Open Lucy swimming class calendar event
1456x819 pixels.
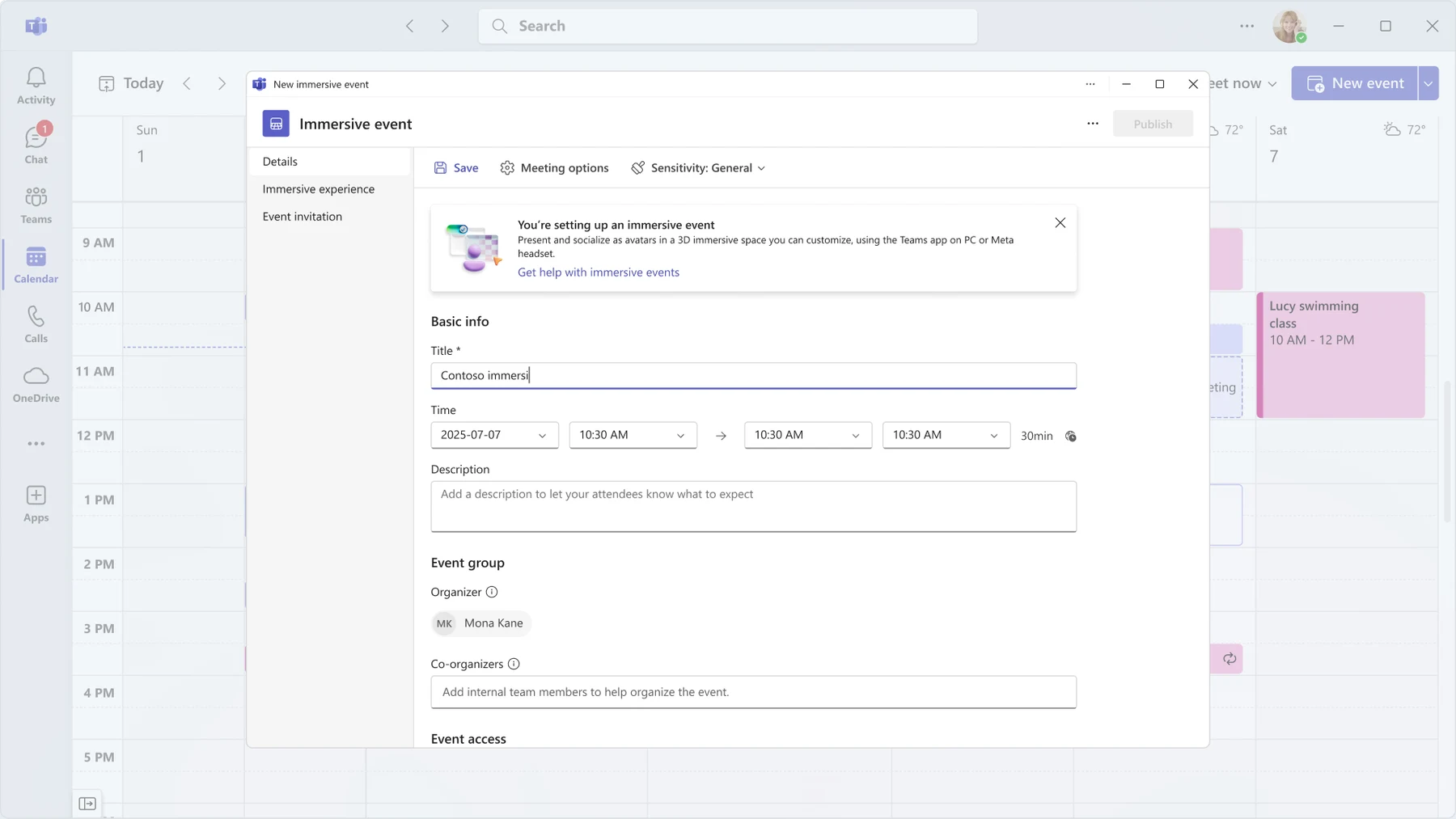[1340, 355]
